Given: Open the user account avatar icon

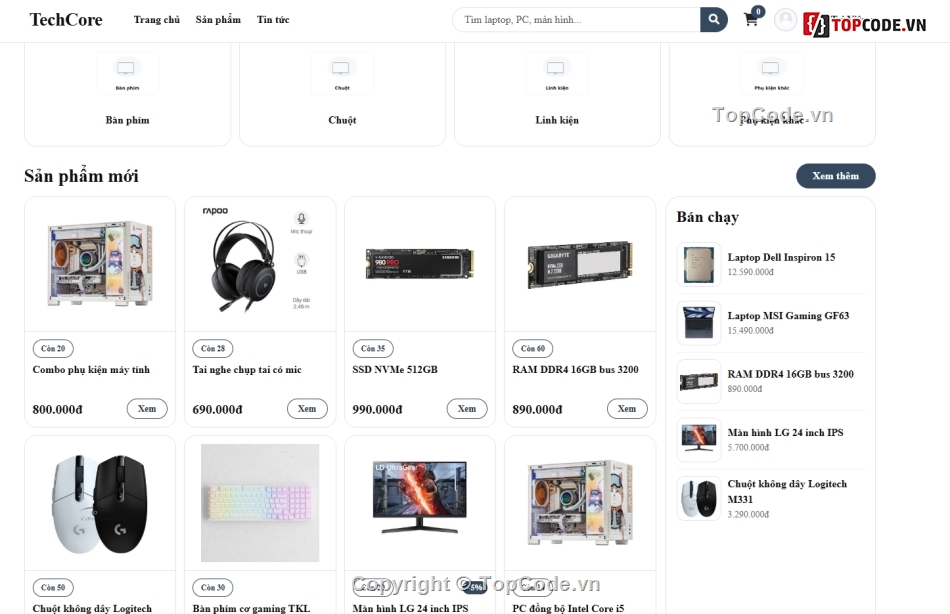Looking at the screenshot, I should click(x=785, y=19).
